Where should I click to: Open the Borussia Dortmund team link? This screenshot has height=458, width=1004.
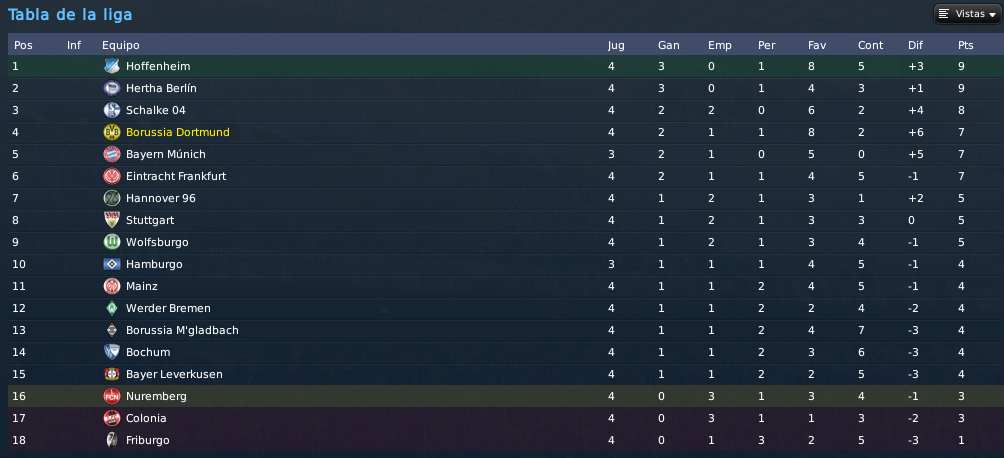point(177,132)
